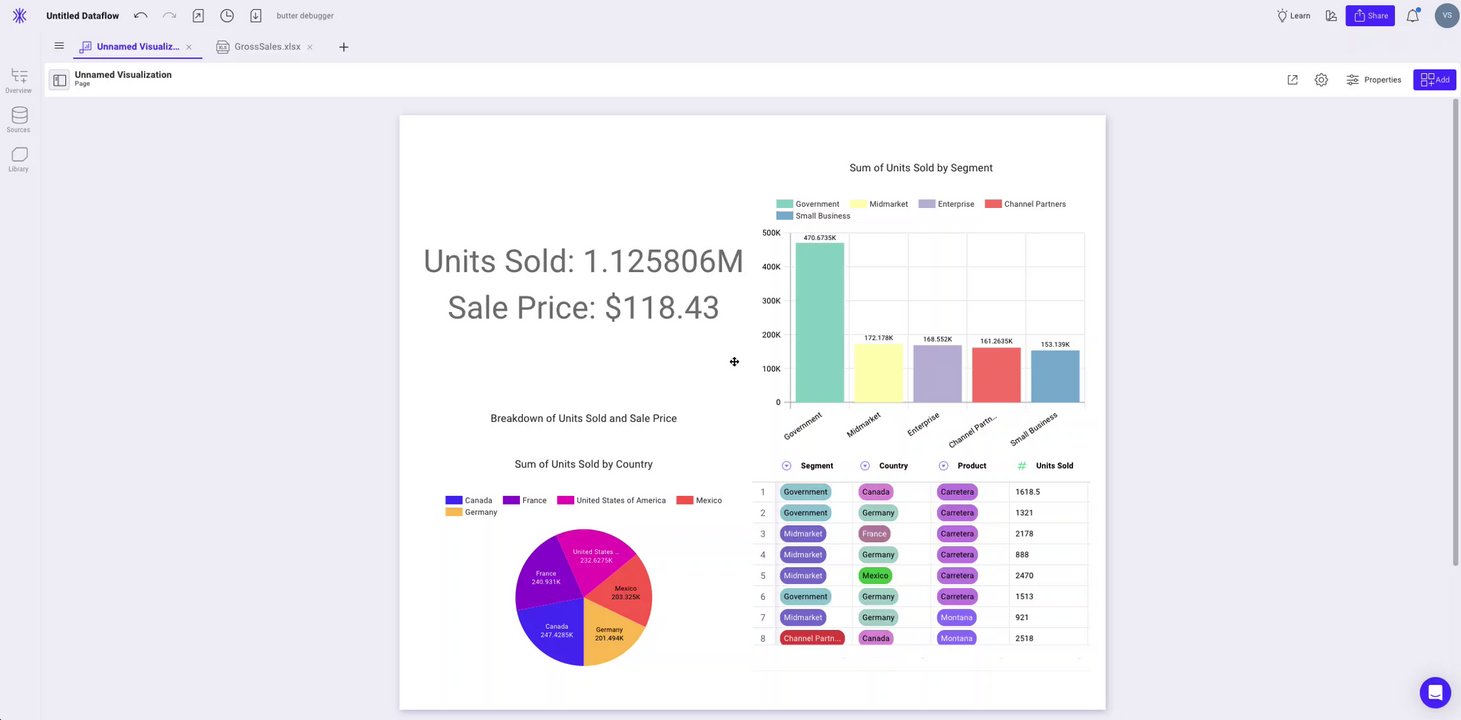Open the Sources sidebar panel
Screen dimensions: 1461x720
19,120
